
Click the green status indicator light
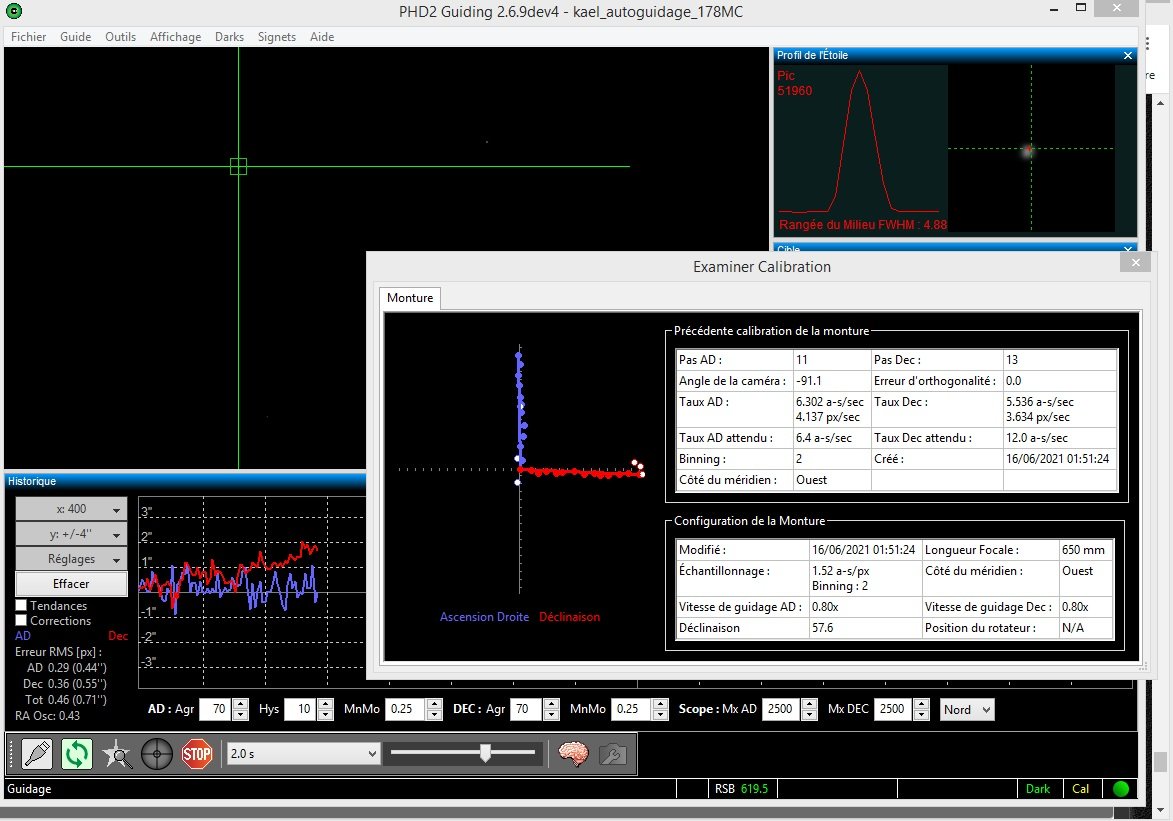point(1121,789)
